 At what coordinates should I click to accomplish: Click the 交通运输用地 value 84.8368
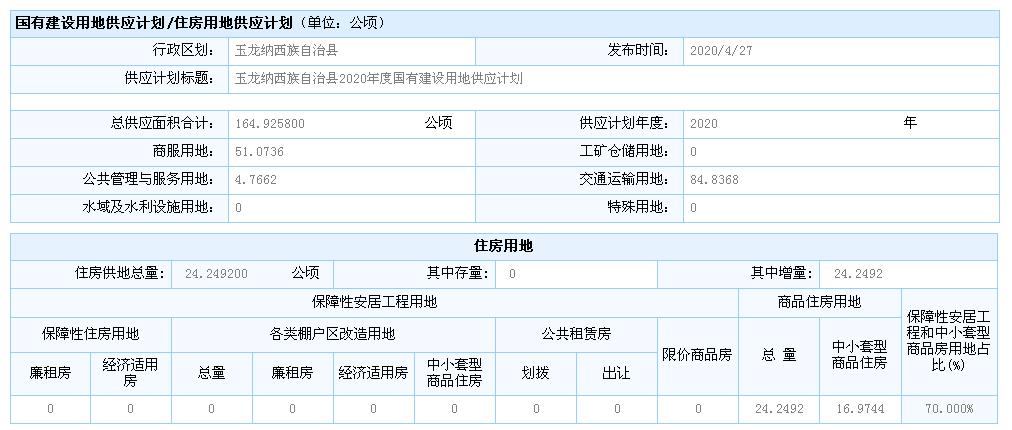(714, 180)
